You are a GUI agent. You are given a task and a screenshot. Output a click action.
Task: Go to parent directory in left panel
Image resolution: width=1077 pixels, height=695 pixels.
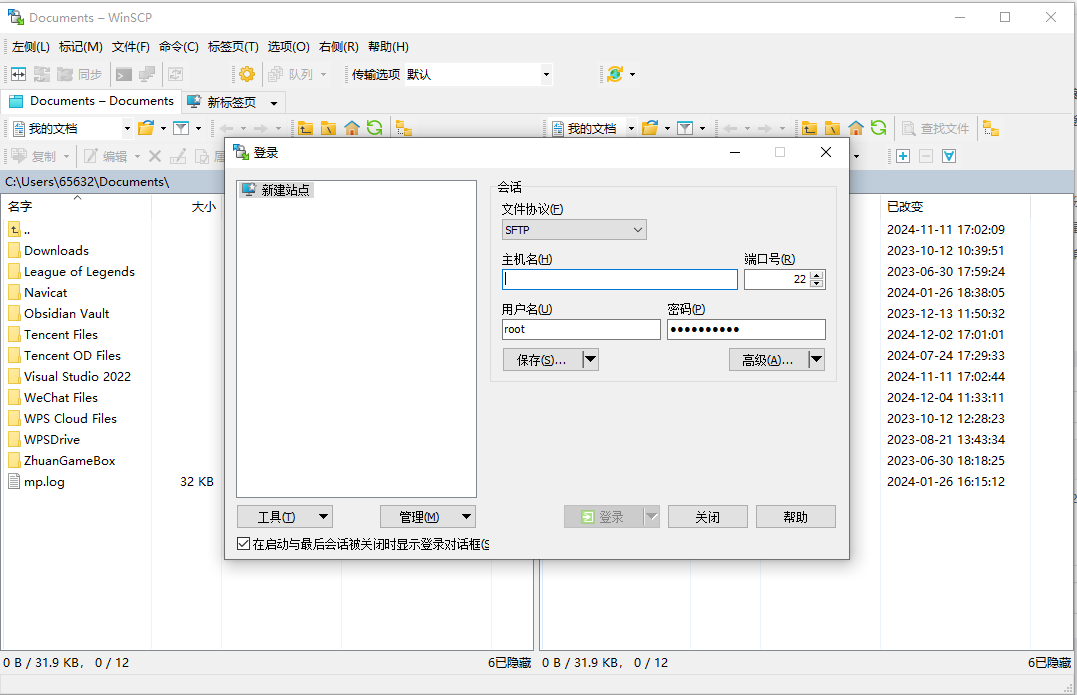[x=305, y=128]
